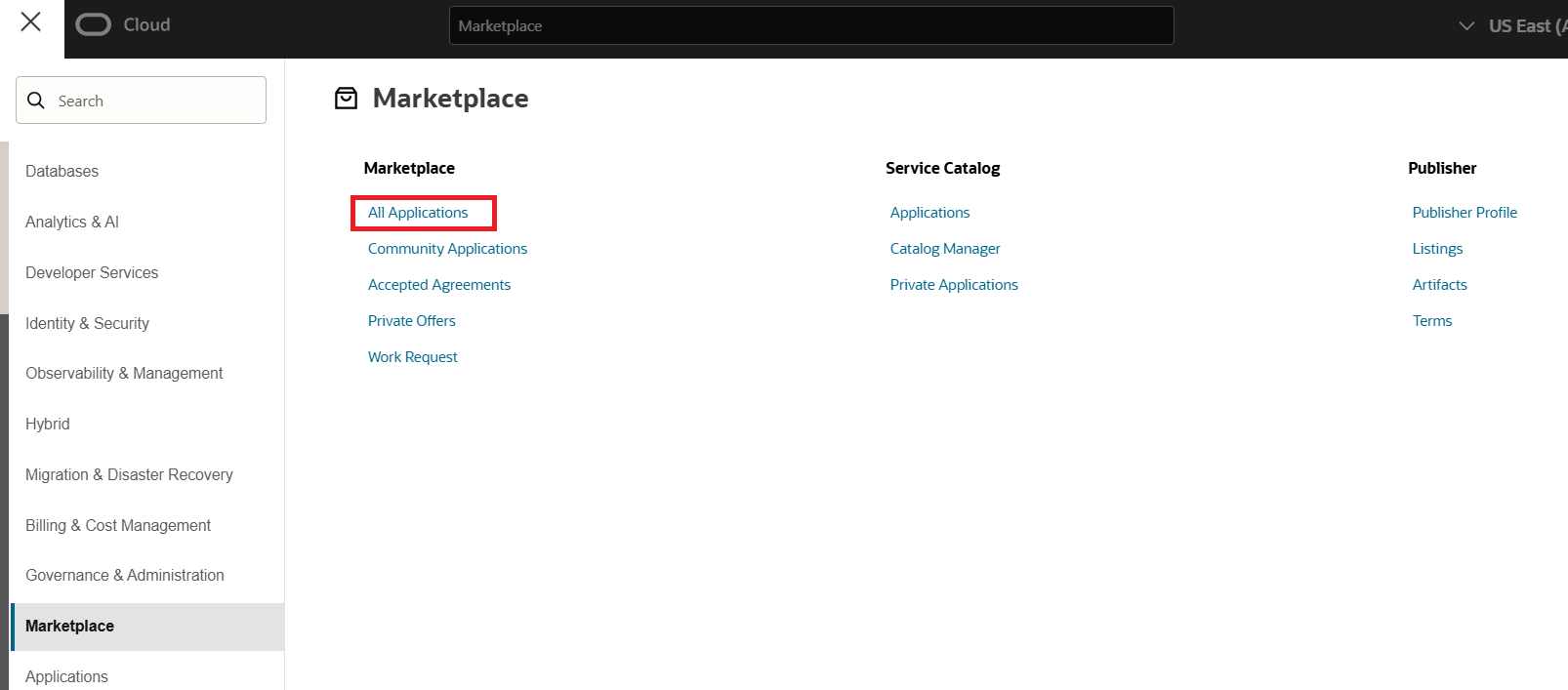Open Publisher Profile link
1568x690 pixels.
pyautogui.click(x=1465, y=213)
